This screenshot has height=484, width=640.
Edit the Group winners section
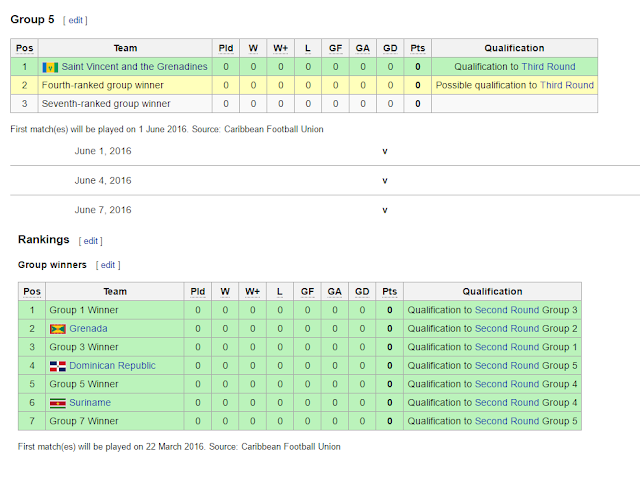click(x=109, y=265)
